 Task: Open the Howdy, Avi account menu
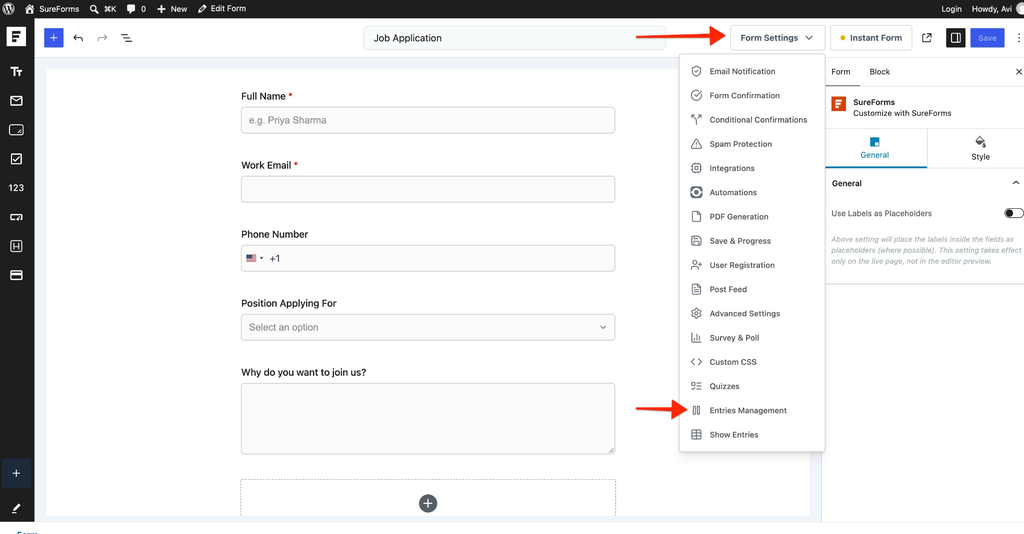click(x=997, y=9)
